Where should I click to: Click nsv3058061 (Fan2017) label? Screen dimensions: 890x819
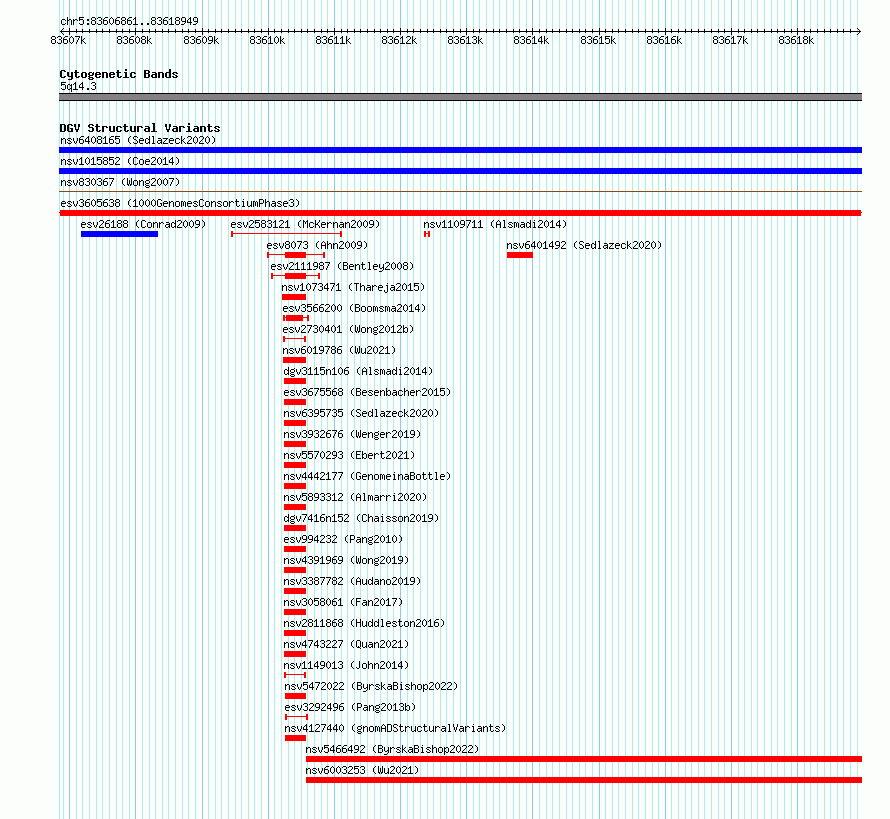coord(343,602)
